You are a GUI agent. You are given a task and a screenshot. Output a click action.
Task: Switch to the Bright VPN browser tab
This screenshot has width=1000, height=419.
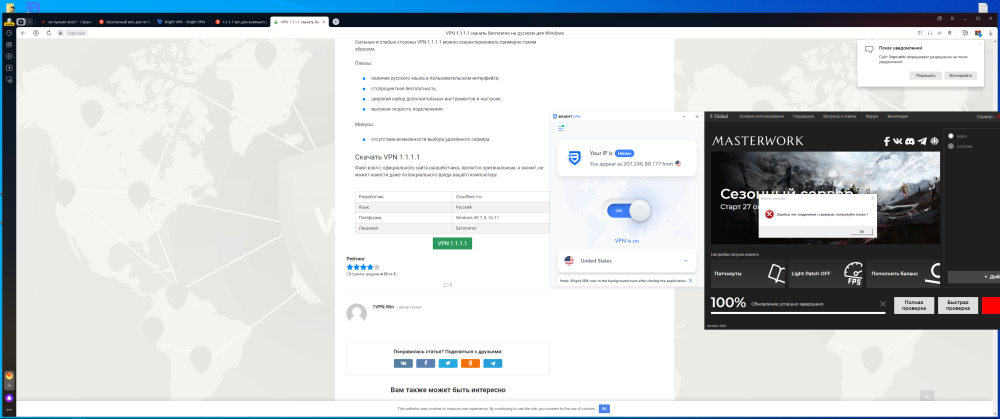(x=183, y=21)
